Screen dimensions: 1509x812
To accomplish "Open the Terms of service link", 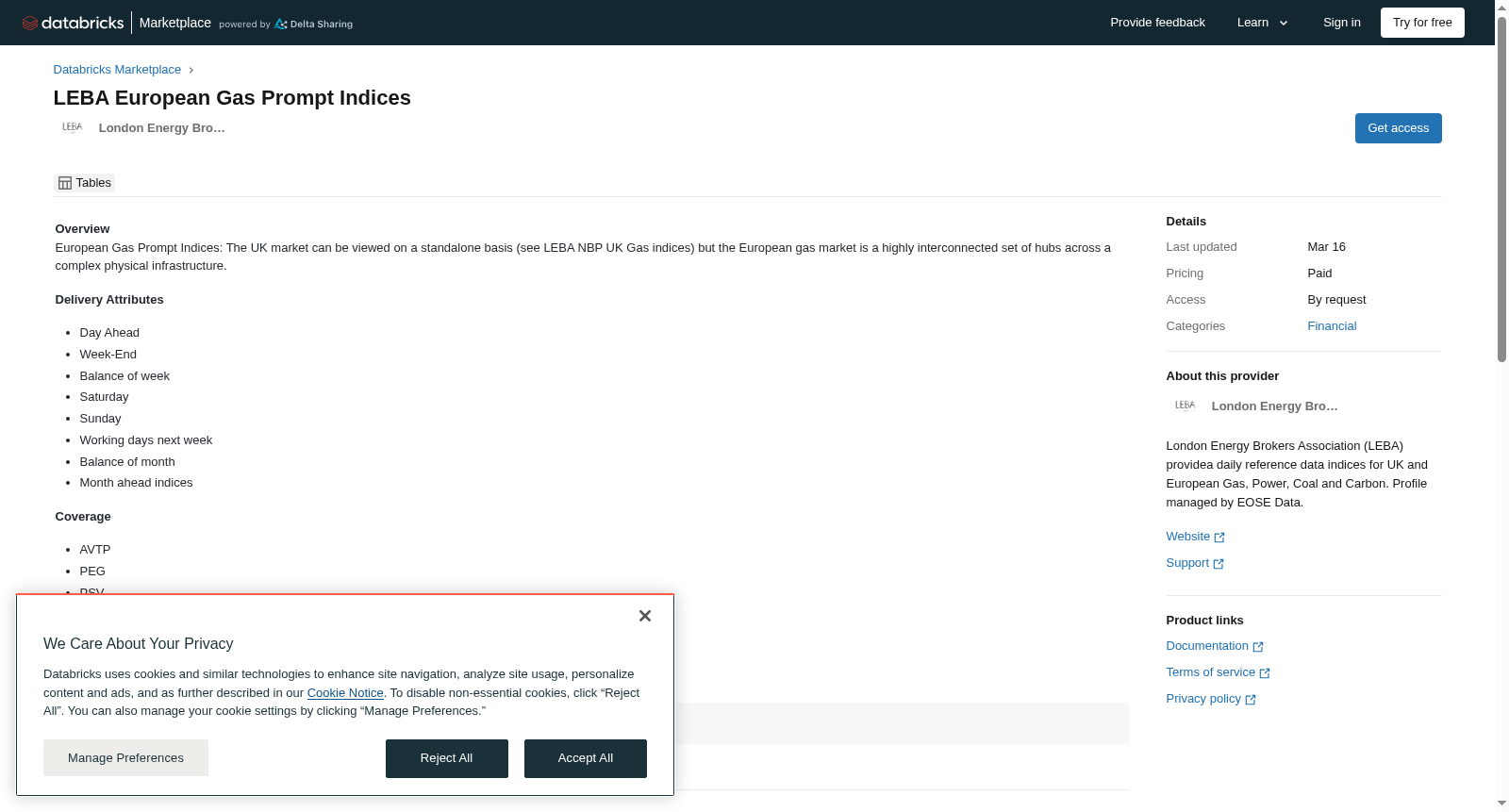I will (x=1211, y=672).
